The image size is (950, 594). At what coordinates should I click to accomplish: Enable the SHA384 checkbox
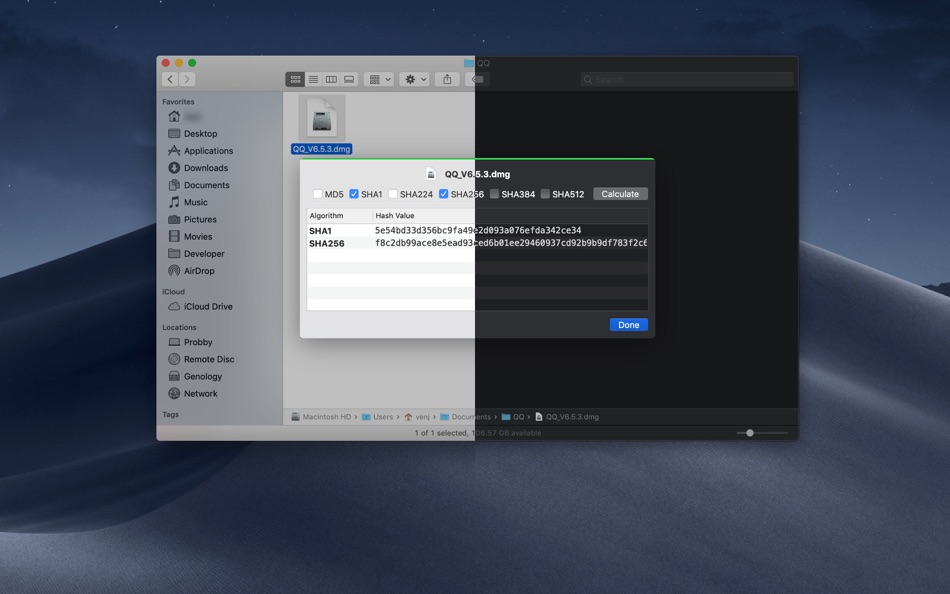494,194
